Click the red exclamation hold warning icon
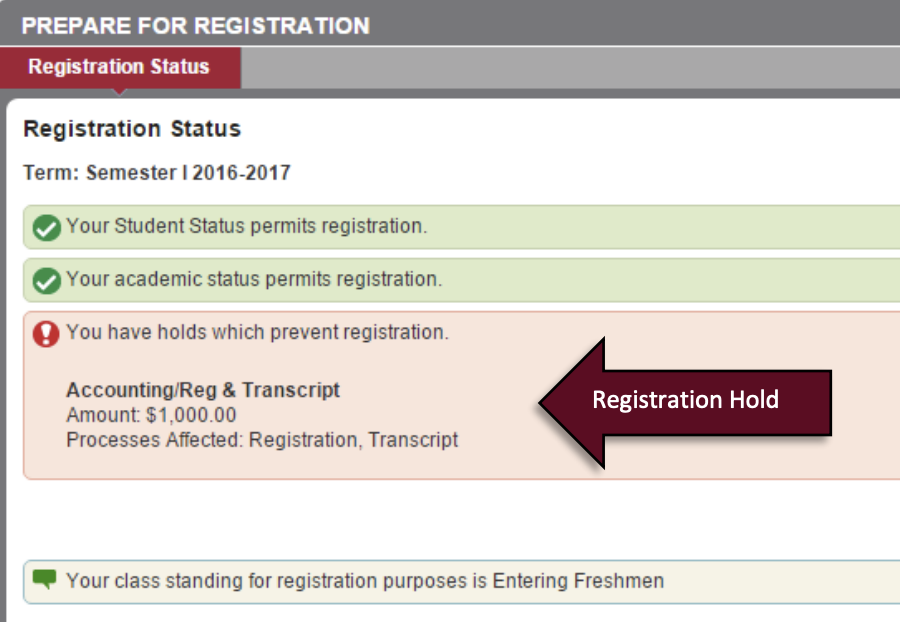The height and width of the screenshot is (622, 900). (x=44, y=332)
